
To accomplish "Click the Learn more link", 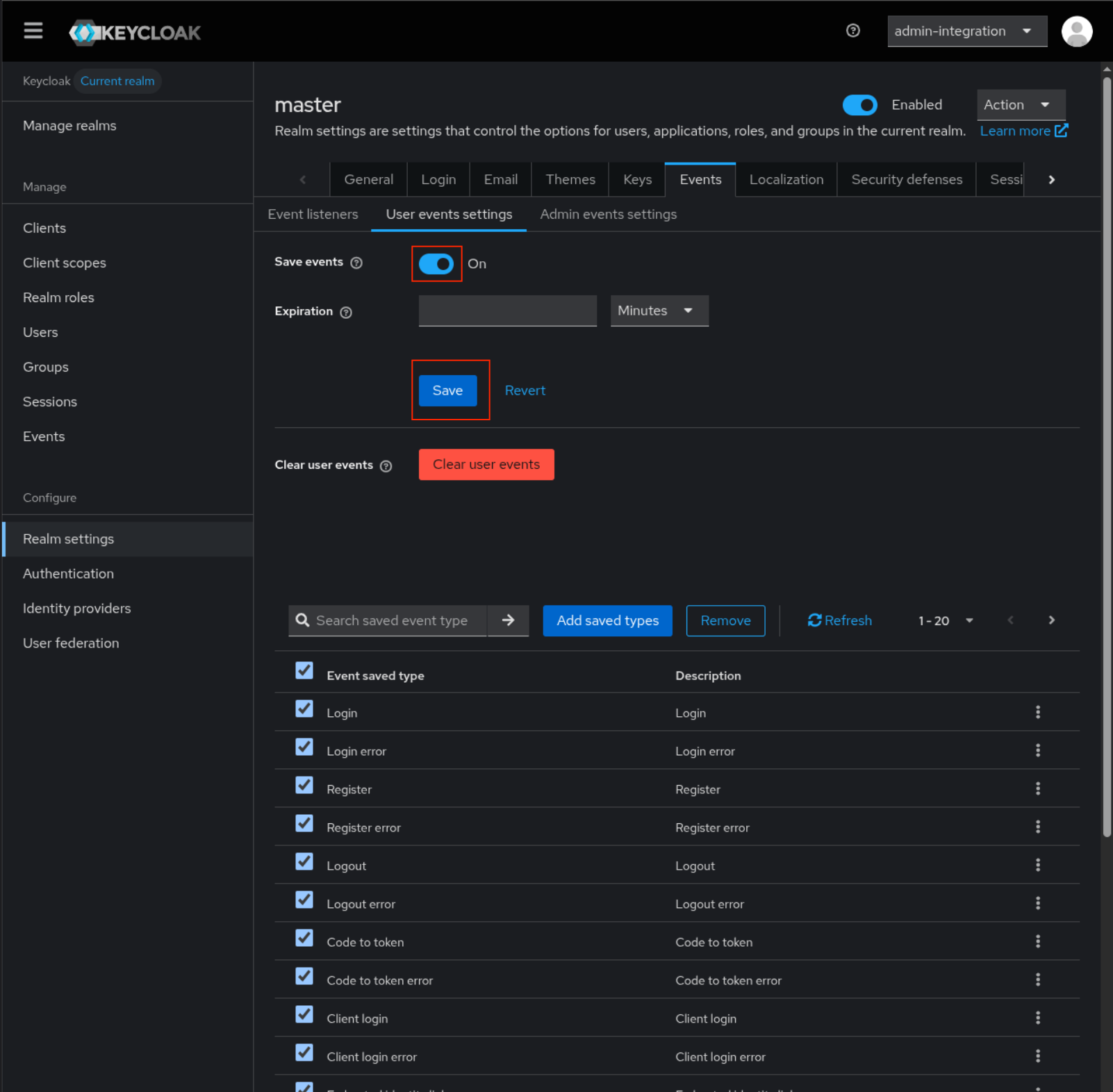I will (1022, 131).
